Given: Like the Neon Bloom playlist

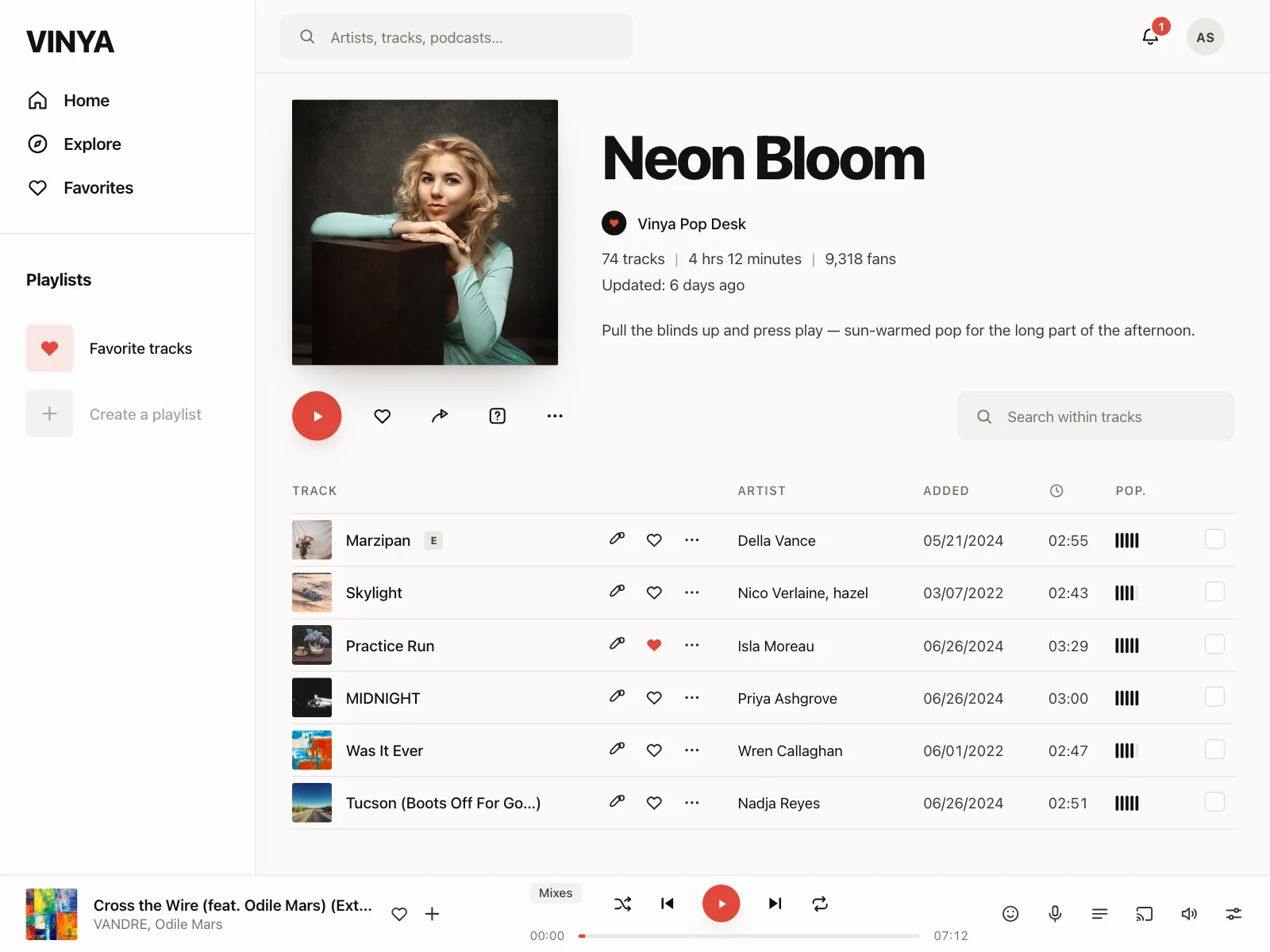Looking at the screenshot, I should pos(383,416).
